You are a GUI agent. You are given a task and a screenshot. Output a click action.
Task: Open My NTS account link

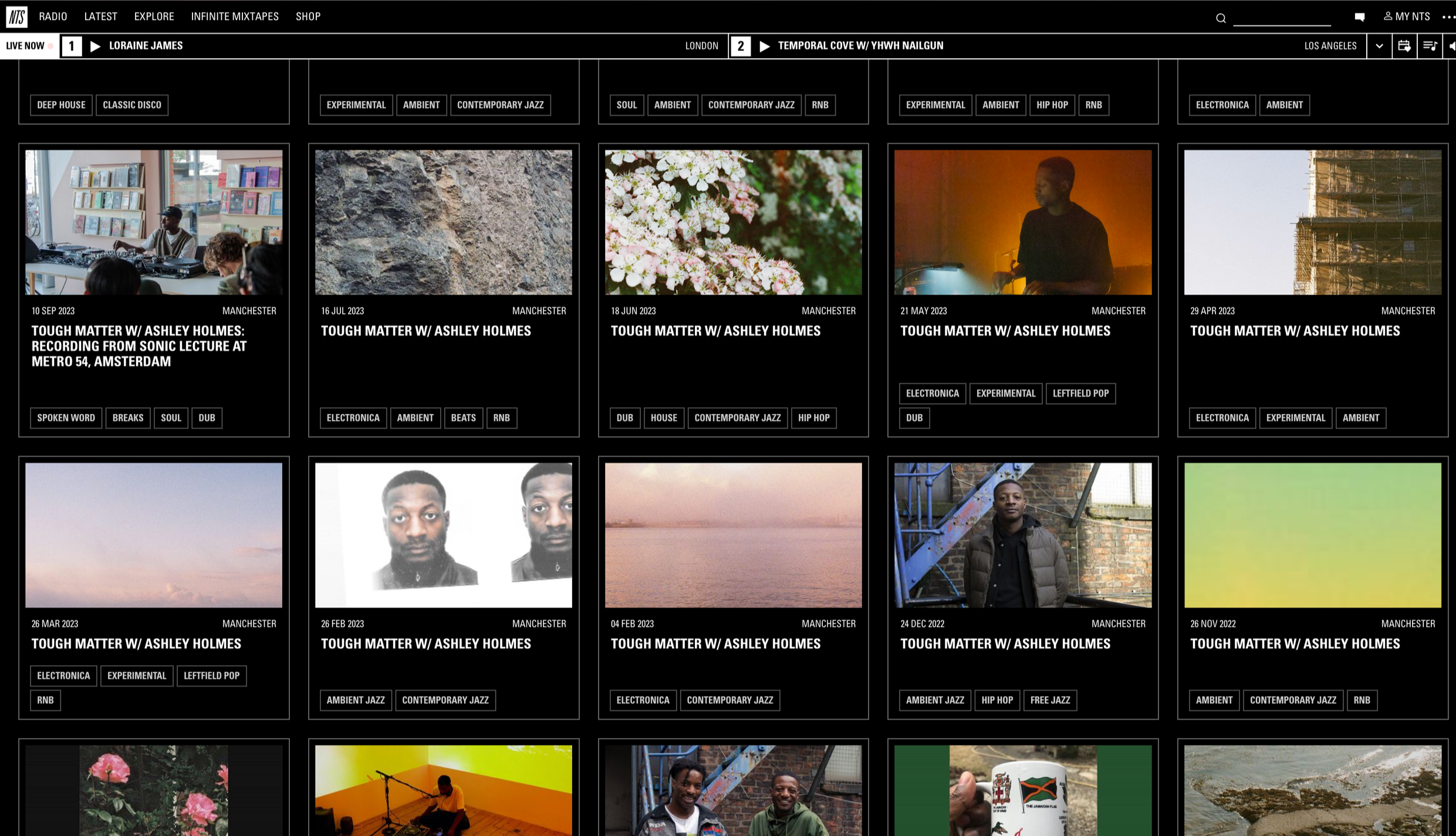(1407, 16)
